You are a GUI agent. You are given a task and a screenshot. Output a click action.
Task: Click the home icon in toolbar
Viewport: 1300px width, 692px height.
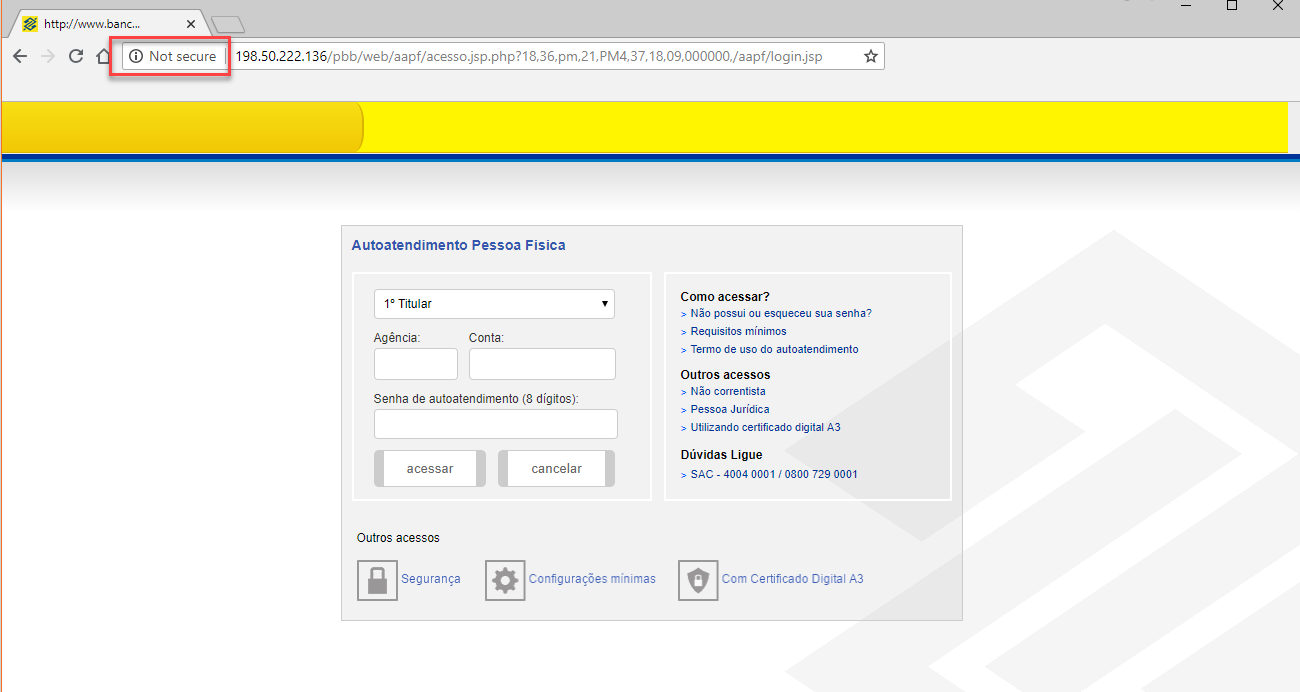pos(103,56)
